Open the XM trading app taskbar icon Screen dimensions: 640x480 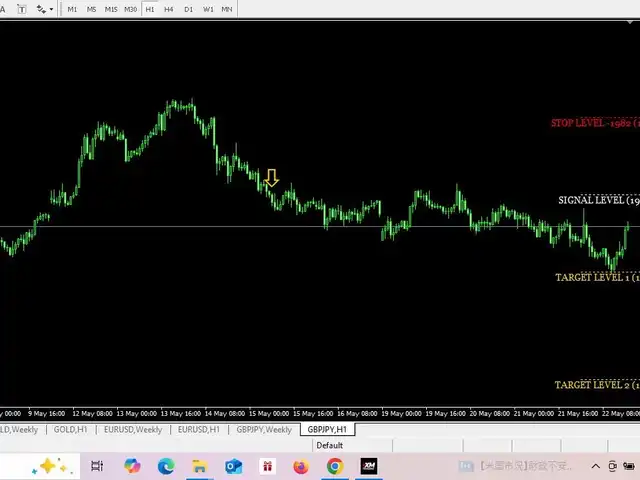point(369,466)
